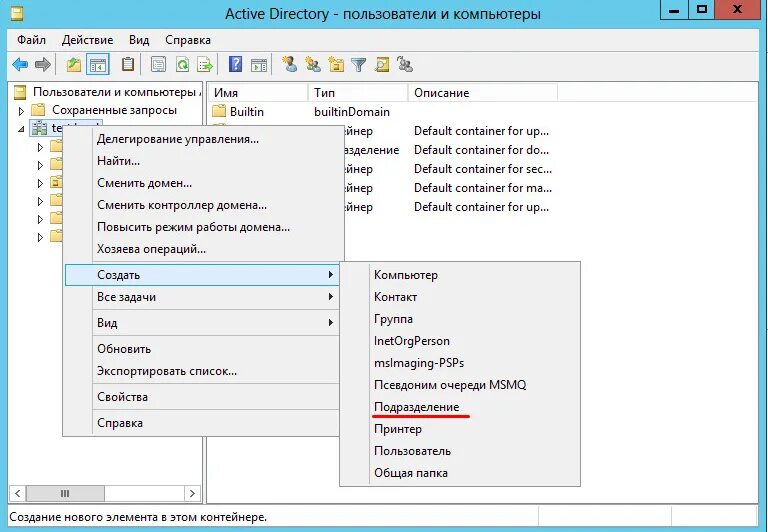Image resolution: width=768 pixels, height=532 pixels.
Task: Select Экспортировать список... entry
Action: (x=202, y=371)
